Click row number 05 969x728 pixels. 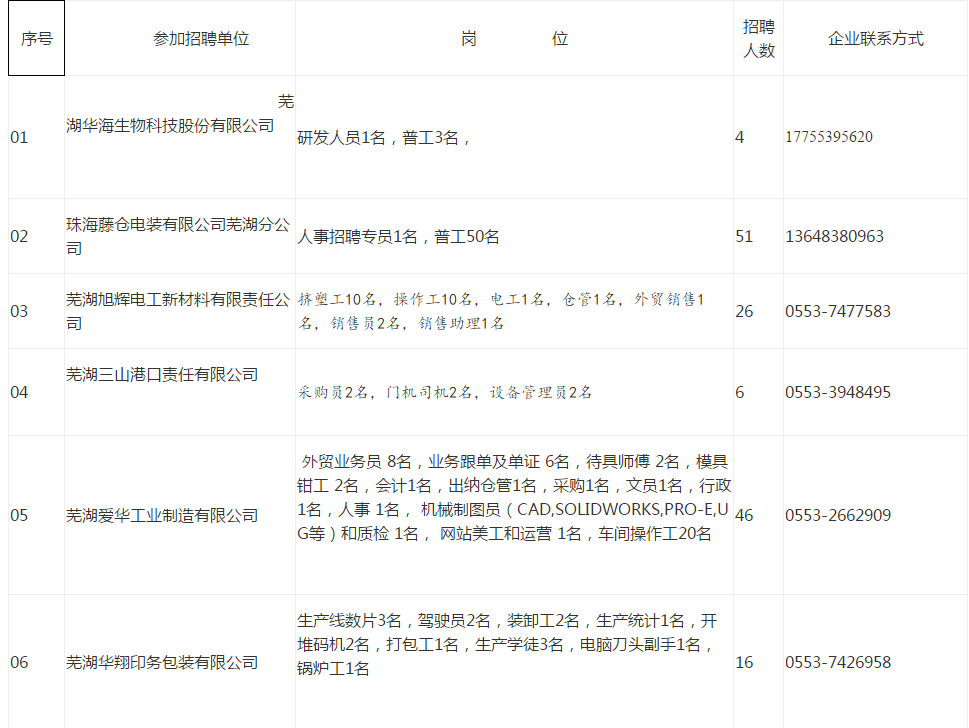[19, 515]
